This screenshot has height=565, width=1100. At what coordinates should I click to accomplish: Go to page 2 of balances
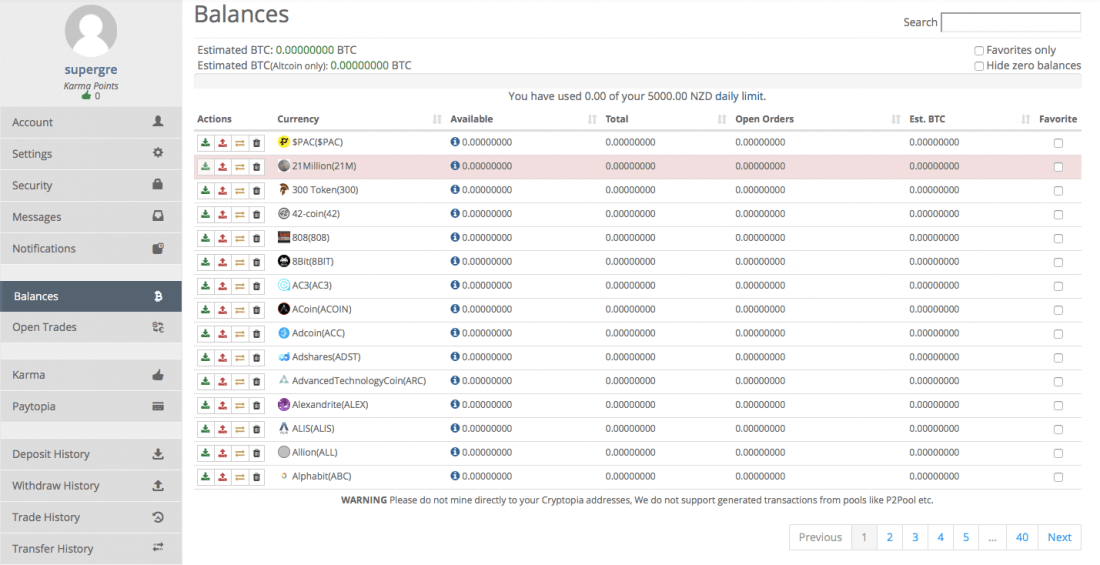click(890, 537)
